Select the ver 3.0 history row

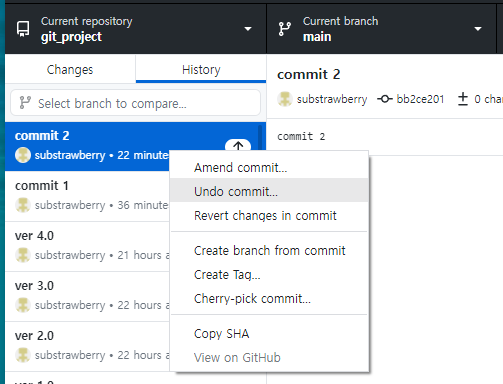coord(87,296)
